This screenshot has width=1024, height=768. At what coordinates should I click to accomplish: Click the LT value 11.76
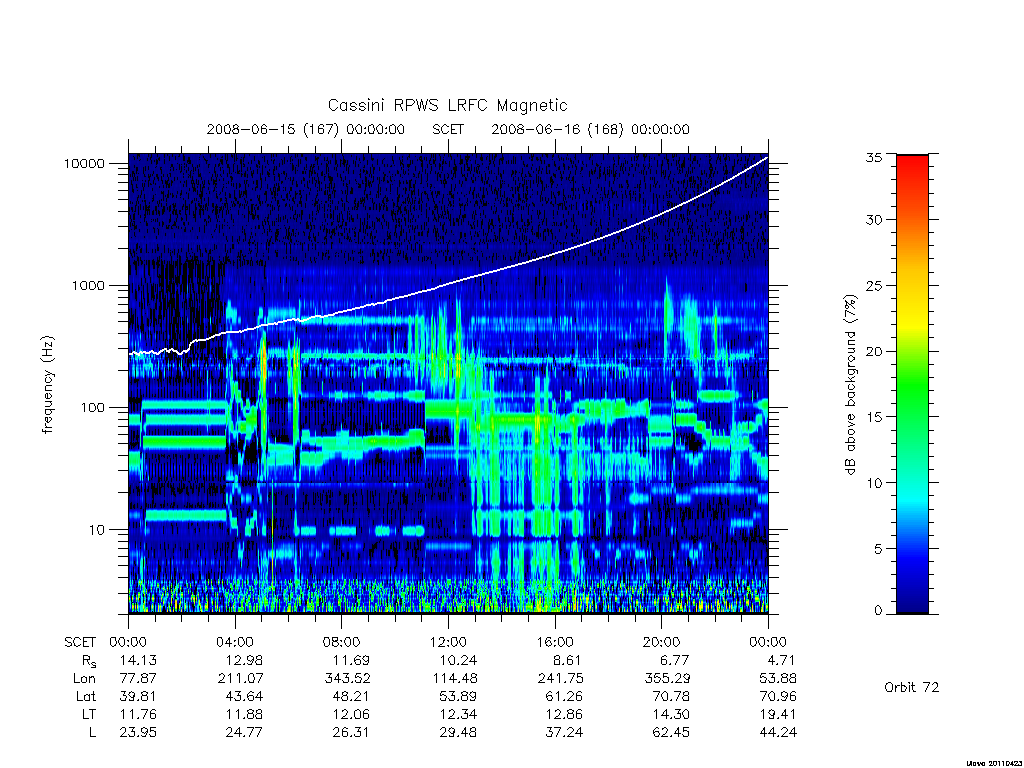click(x=138, y=714)
